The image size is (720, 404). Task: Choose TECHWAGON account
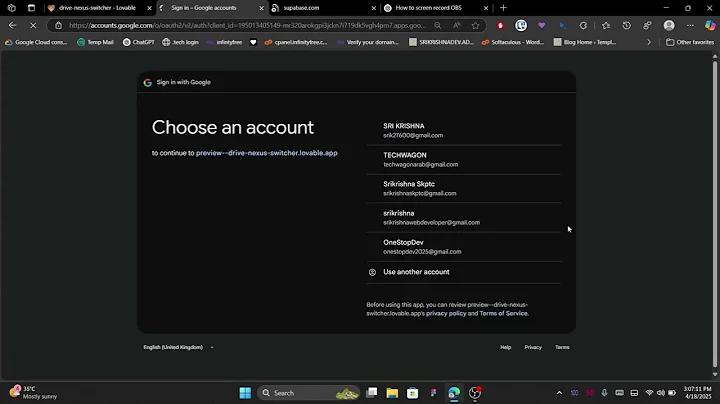coord(463,159)
